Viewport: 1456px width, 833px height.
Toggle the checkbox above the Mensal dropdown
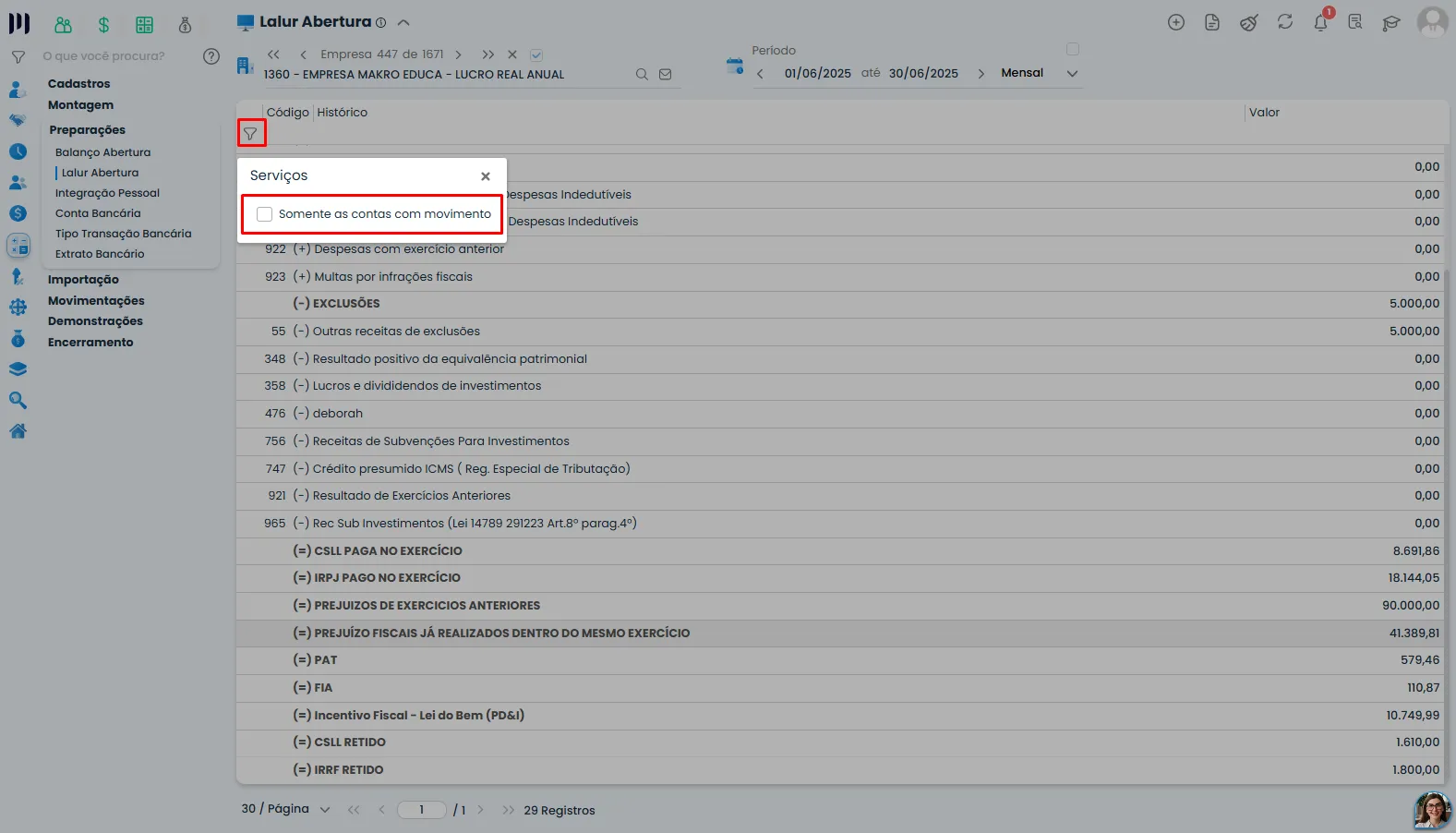[x=1073, y=49]
